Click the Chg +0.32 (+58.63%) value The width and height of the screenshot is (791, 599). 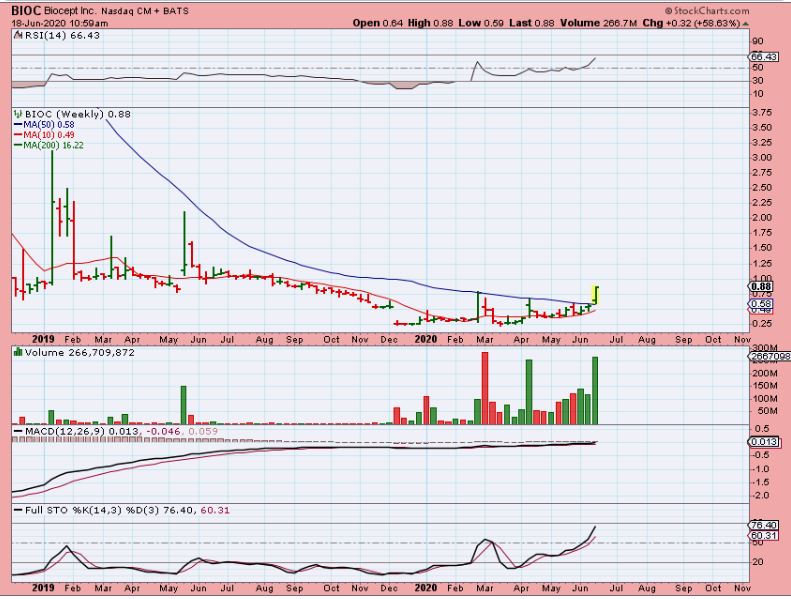coord(692,23)
